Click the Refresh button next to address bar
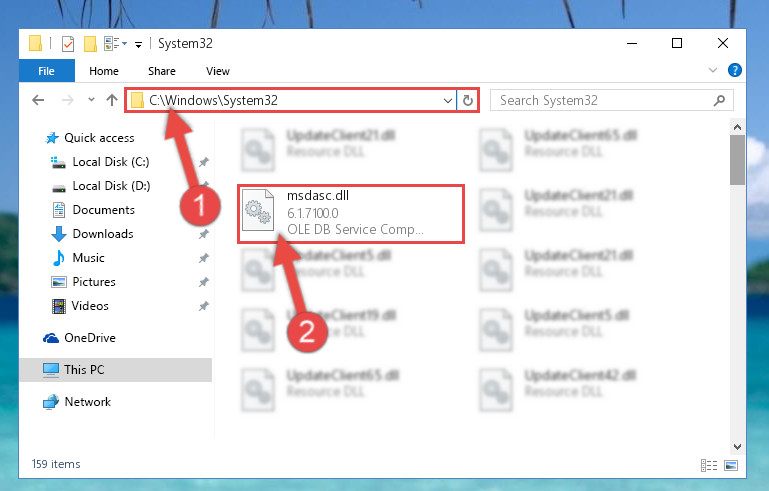The width and height of the screenshot is (769, 491). click(x=468, y=100)
